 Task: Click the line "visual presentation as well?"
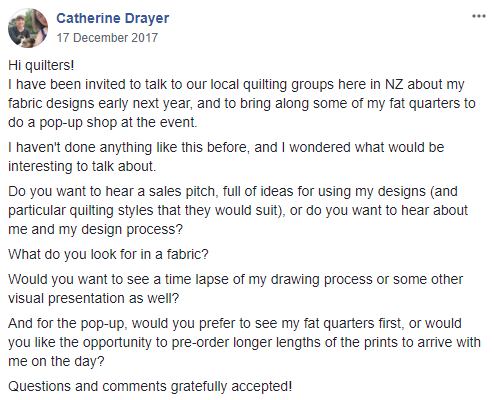[94, 299]
